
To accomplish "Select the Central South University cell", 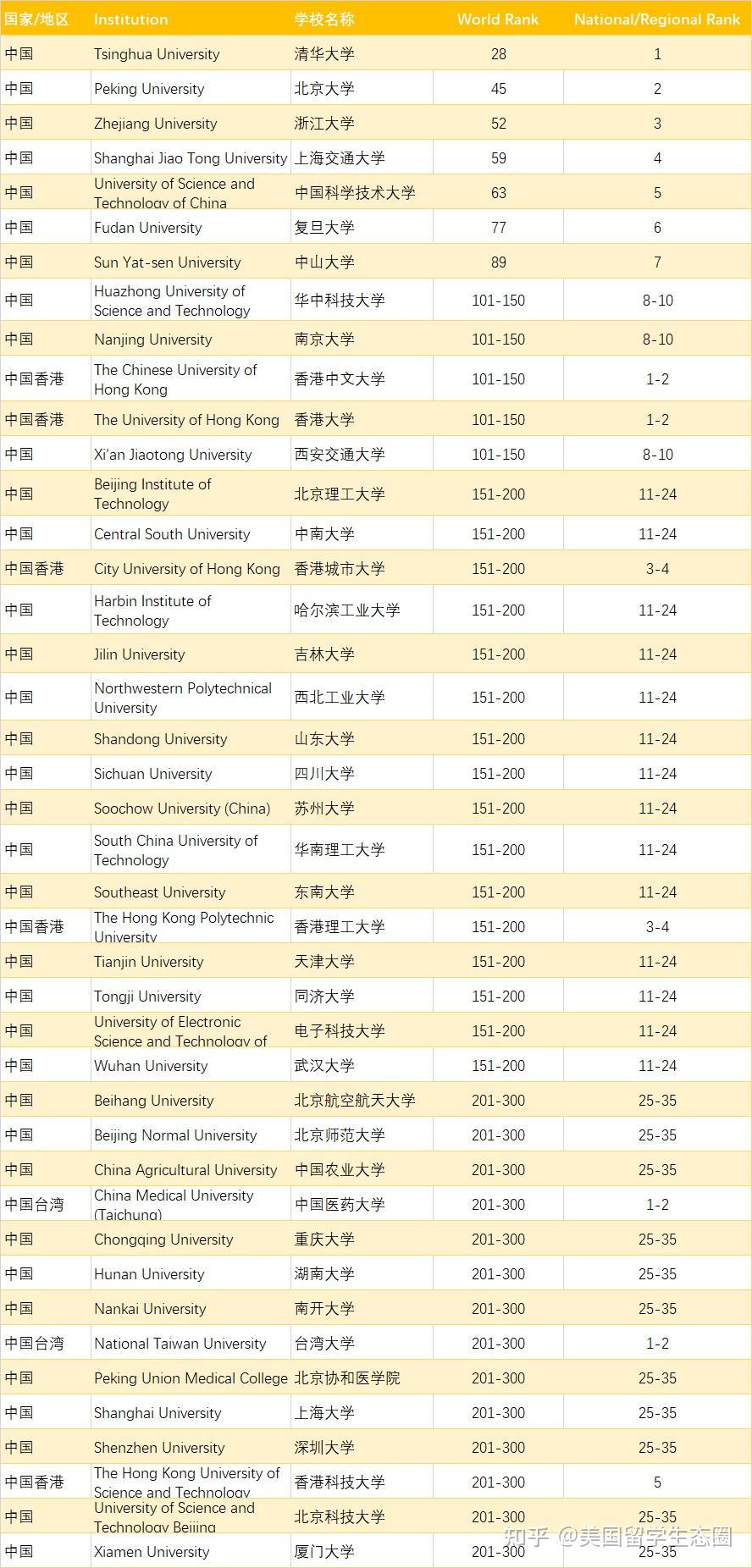I will point(191,534).
